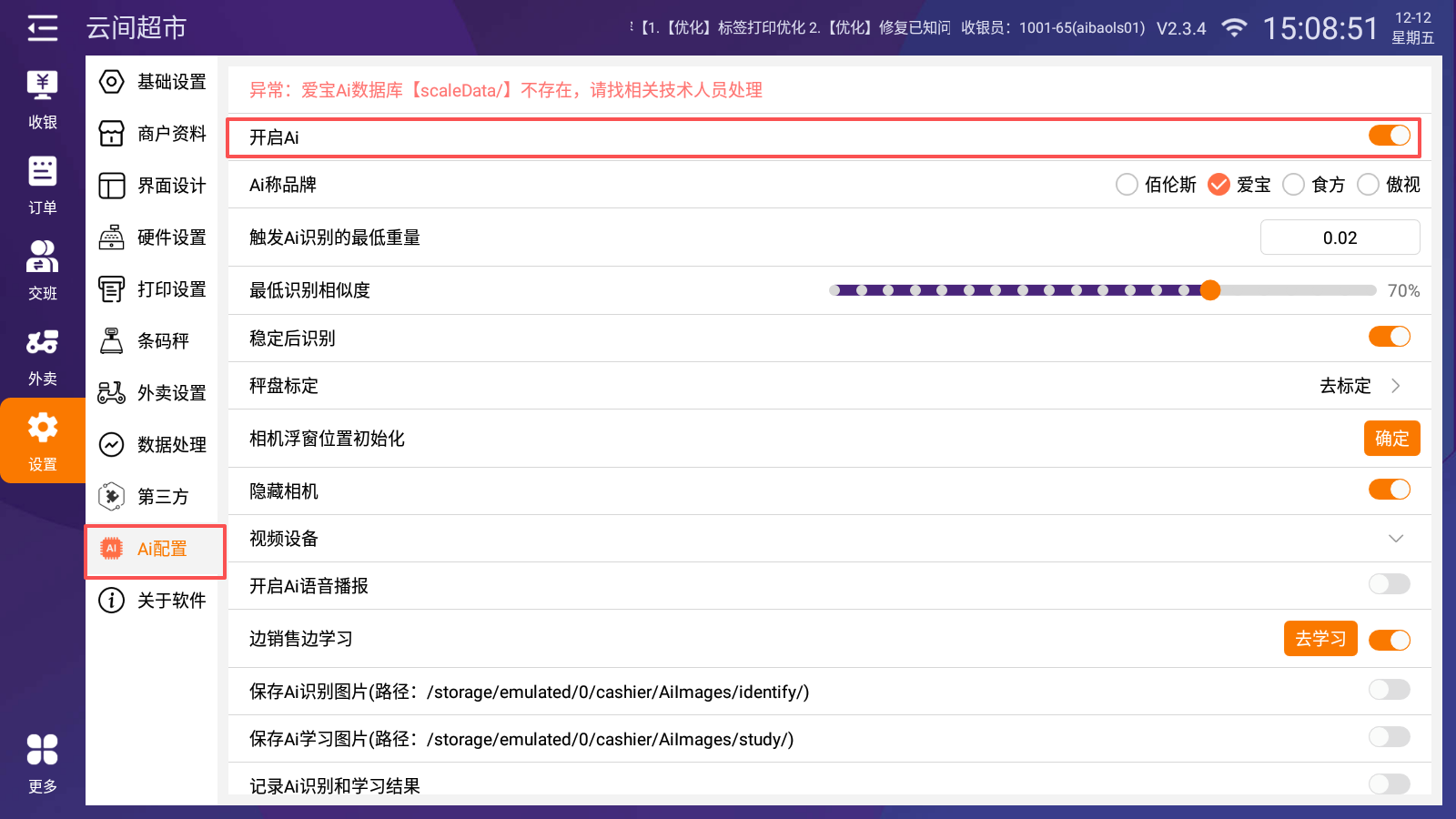Turn off the 隐藏相机 toggle

click(x=1389, y=490)
